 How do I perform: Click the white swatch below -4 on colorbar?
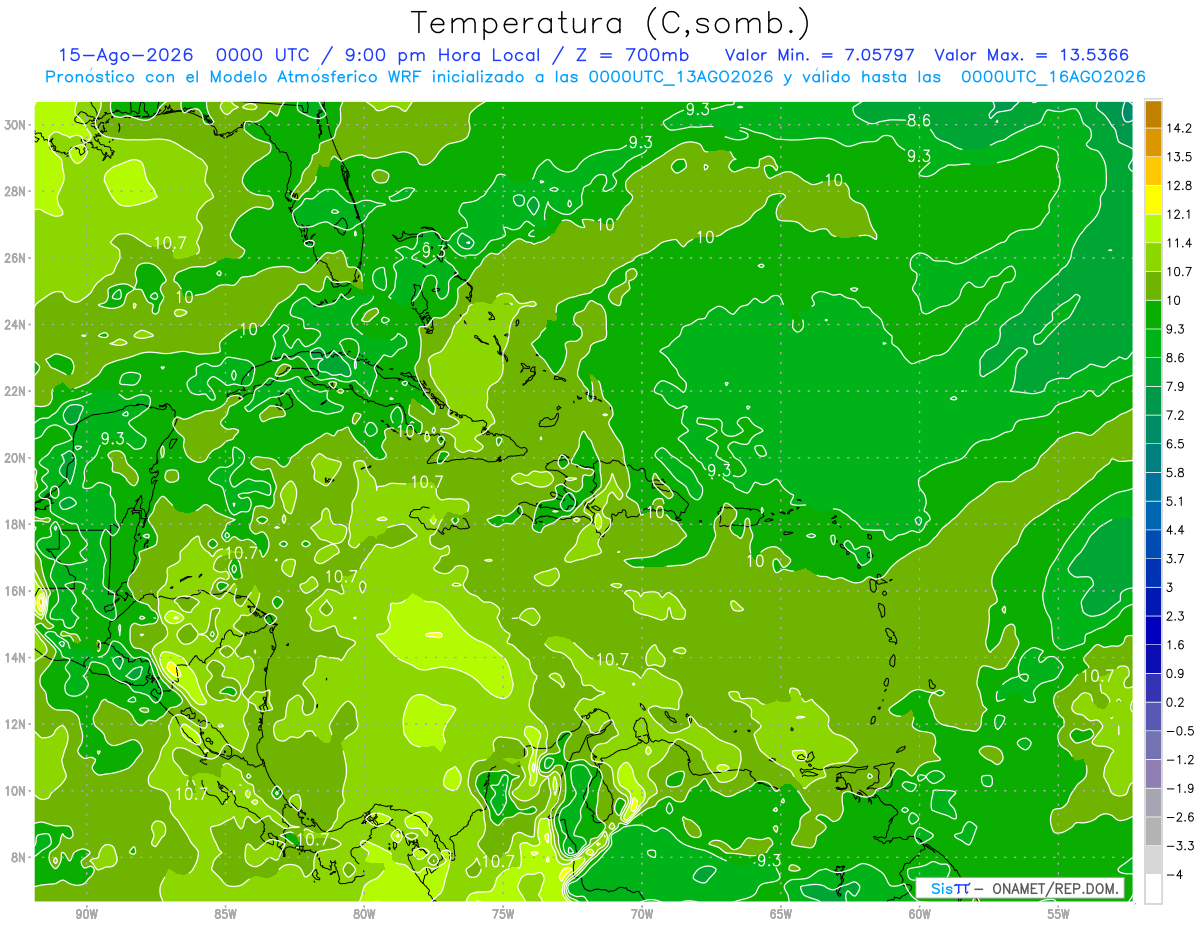(1153, 889)
